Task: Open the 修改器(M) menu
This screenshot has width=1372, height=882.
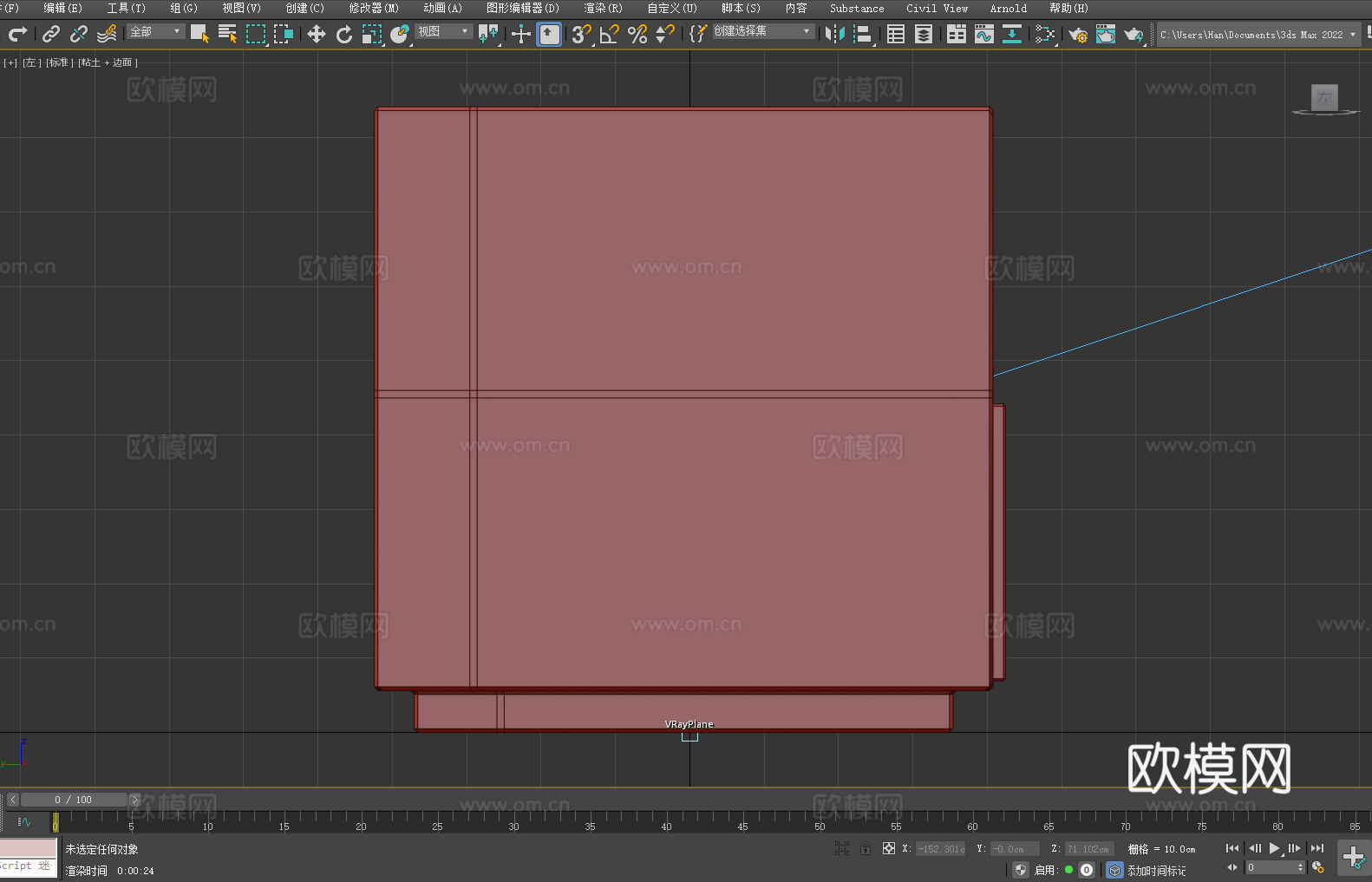Action: tap(374, 8)
